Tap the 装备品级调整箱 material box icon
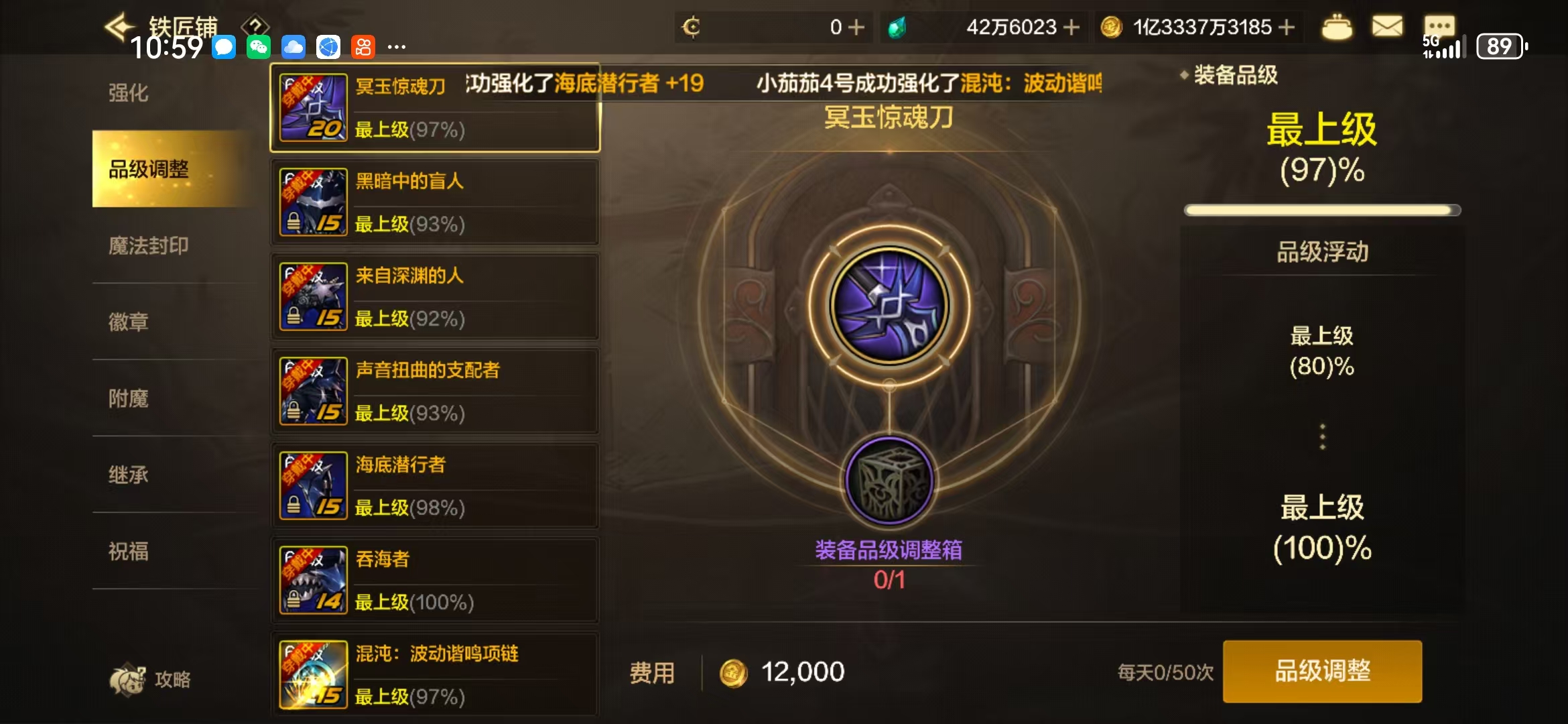The image size is (1568, 724). pos(889,481)
